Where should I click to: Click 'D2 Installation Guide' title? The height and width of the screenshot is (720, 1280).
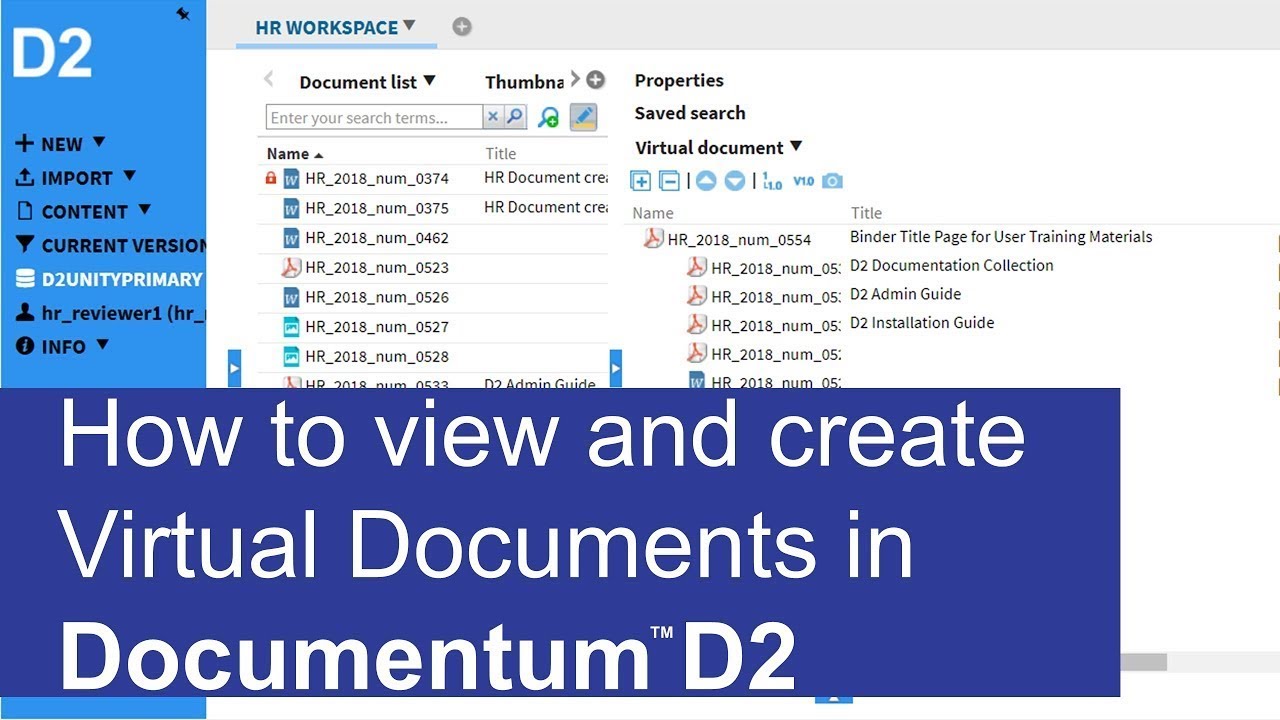[922, 322]
